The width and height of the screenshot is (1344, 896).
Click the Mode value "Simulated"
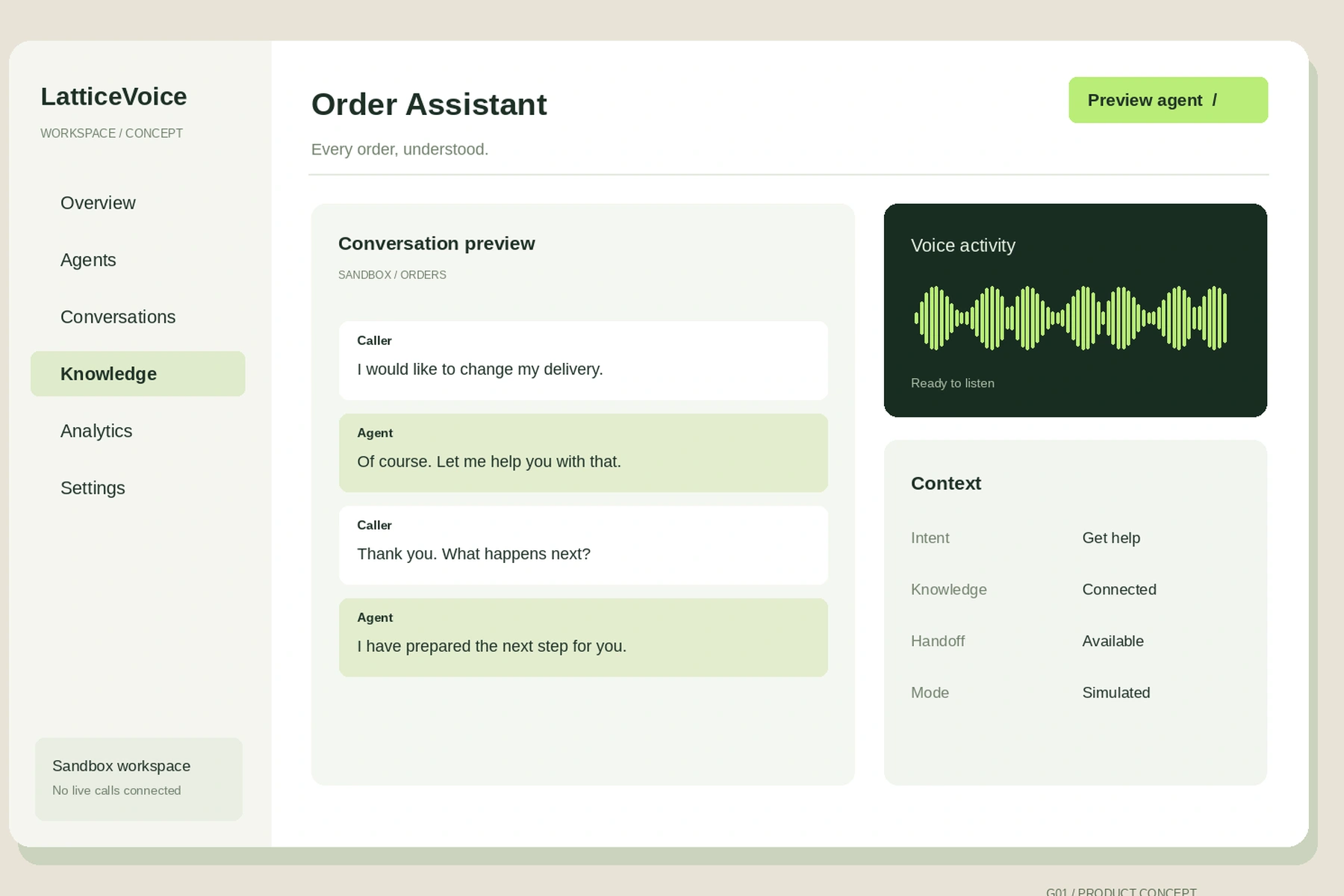tap(1116, 692)
